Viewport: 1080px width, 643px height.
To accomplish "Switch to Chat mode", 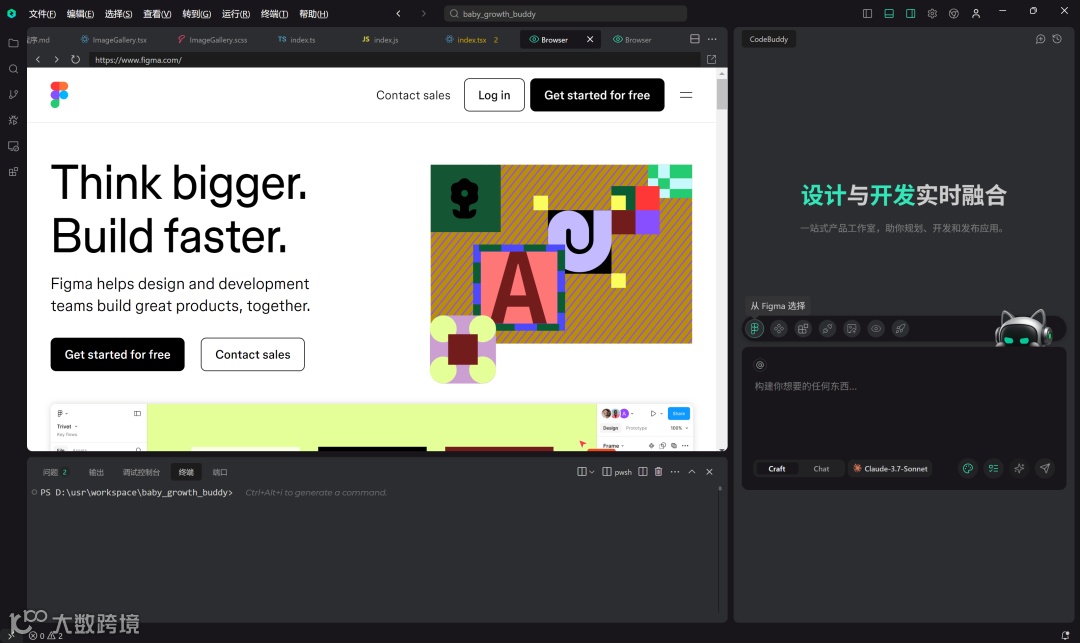I will (x=821, y=469).
